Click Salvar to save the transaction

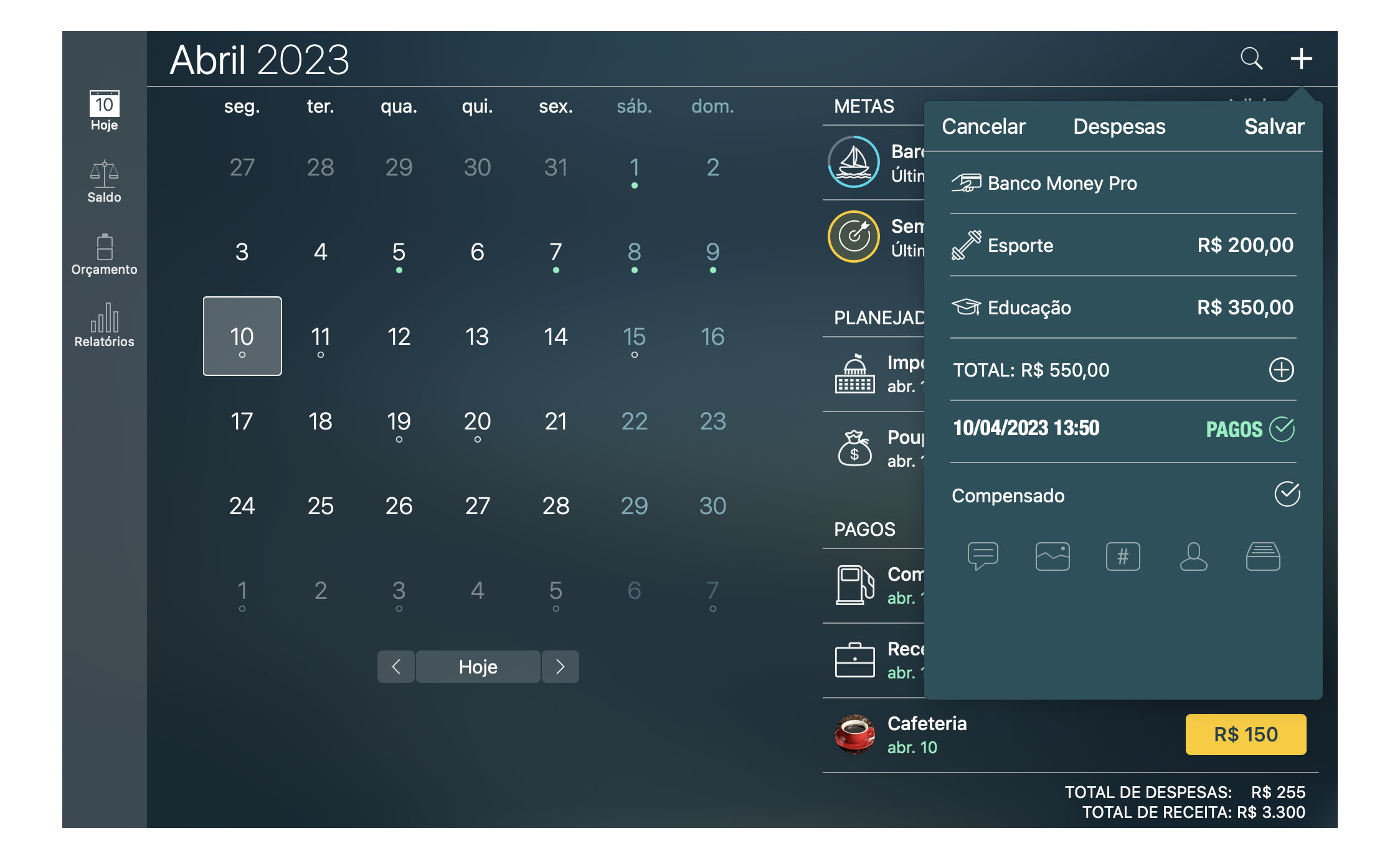1274,126
